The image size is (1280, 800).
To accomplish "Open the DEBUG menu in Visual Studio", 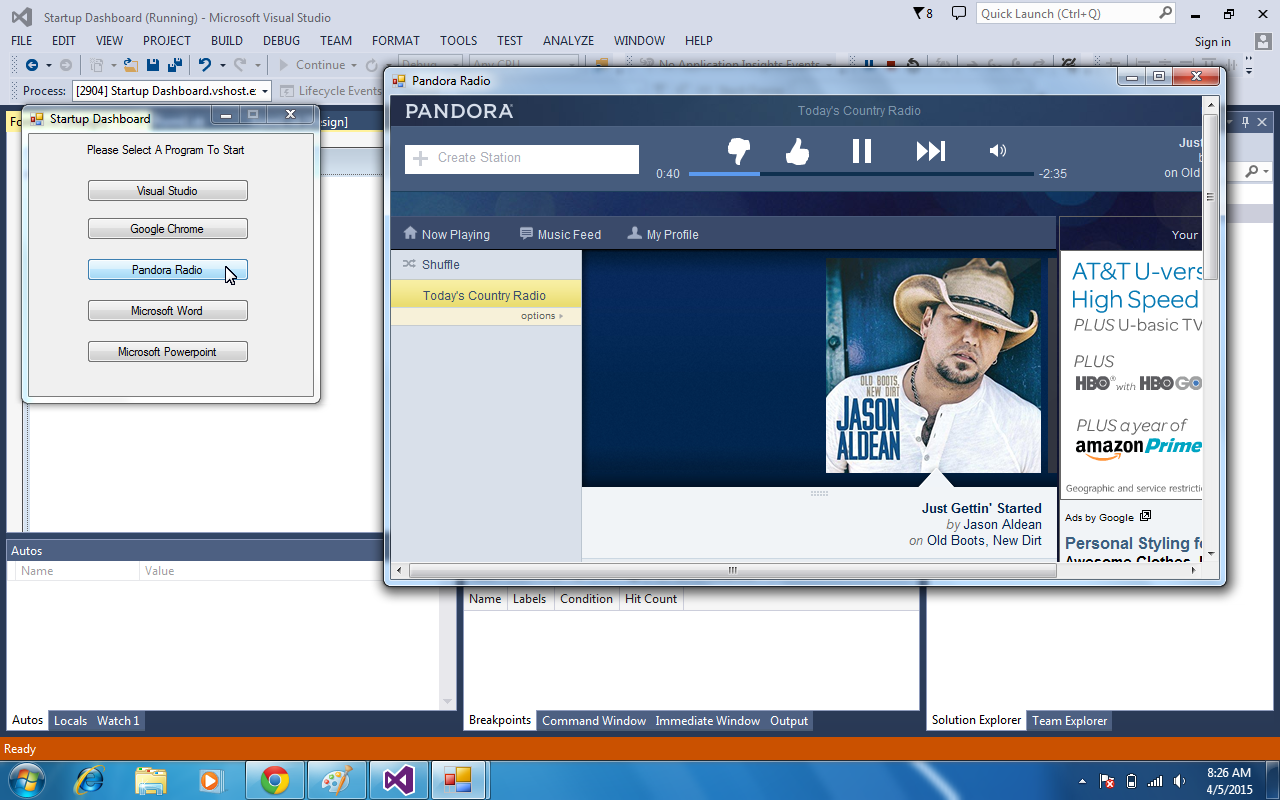I will point(281,41).
